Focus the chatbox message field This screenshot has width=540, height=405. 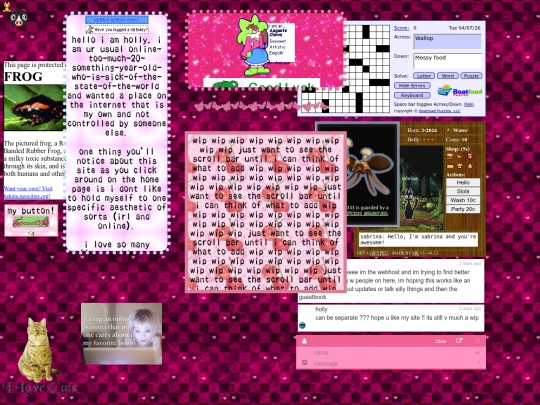coord(393,363)
